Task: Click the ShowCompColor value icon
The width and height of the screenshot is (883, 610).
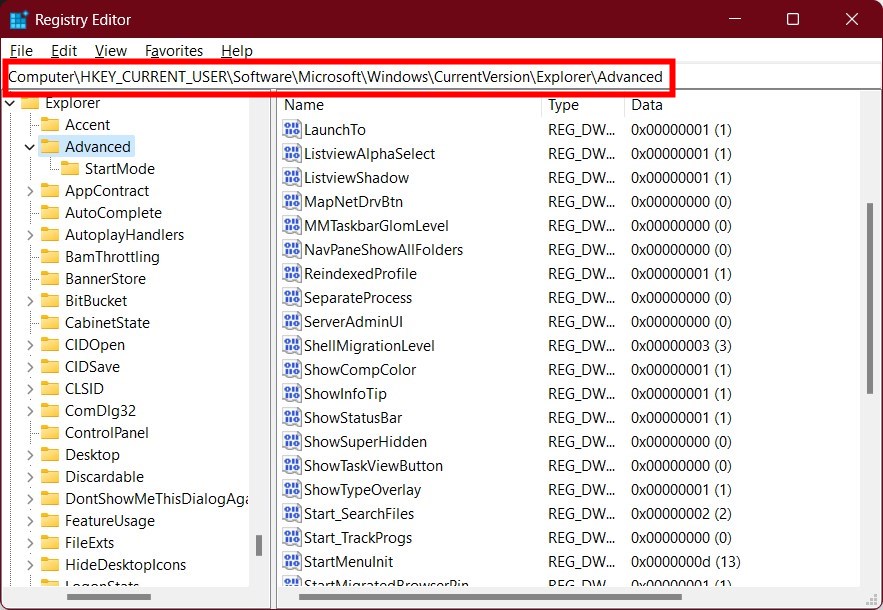Action: tap(292, 369)
